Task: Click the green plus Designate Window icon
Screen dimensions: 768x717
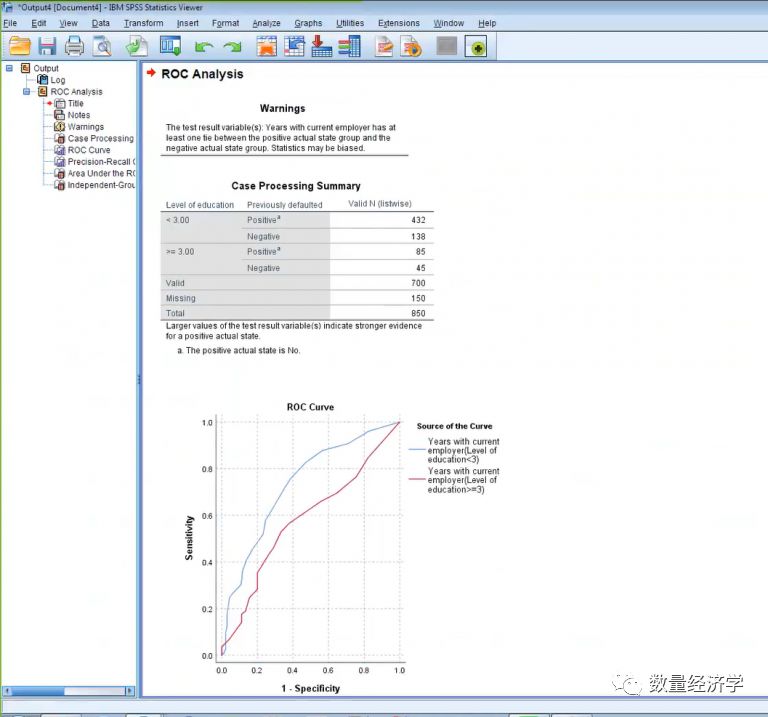Action: click(476, 46)
